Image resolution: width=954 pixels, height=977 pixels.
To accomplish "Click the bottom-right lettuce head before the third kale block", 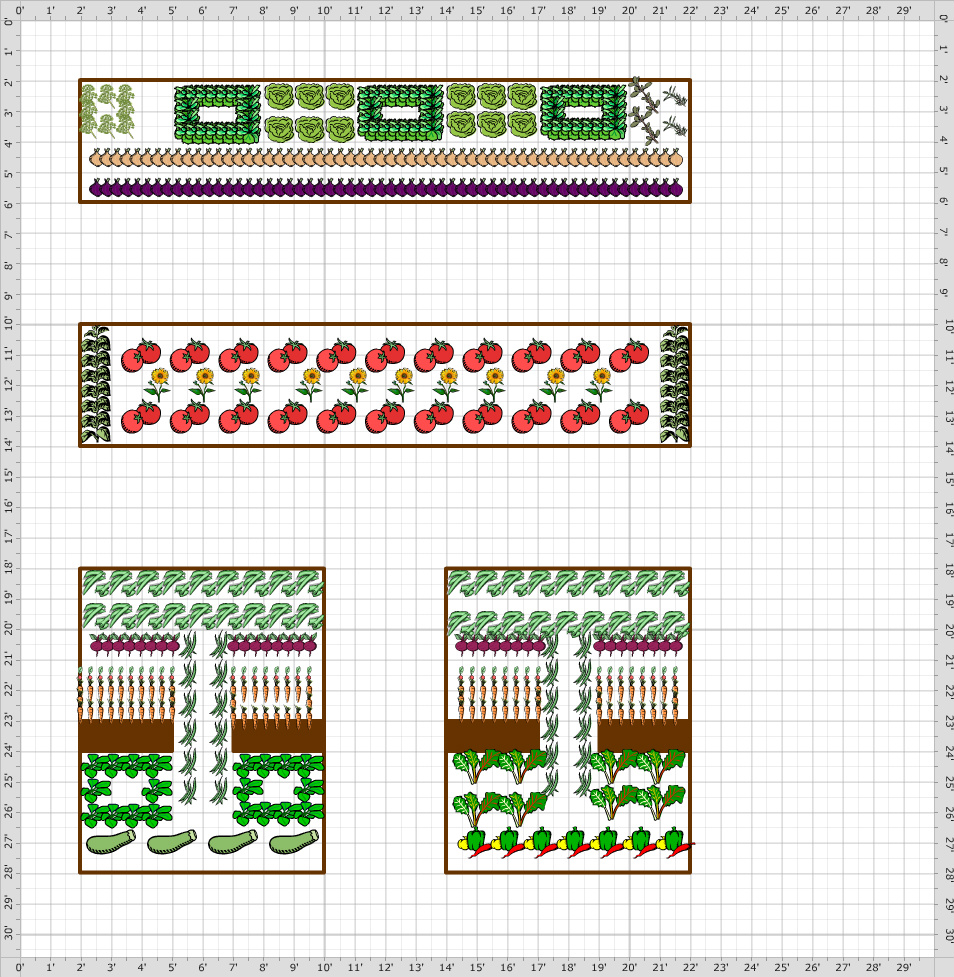I will coord(522,125).
